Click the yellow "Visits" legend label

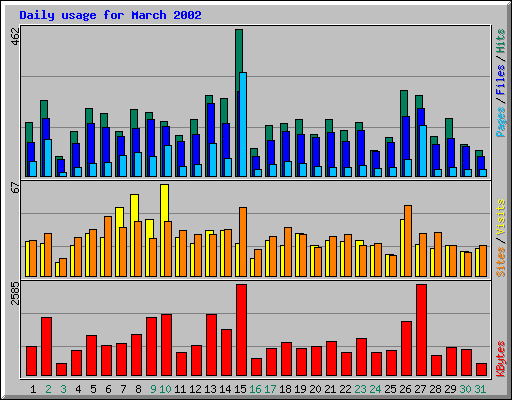tap(500, 218)
